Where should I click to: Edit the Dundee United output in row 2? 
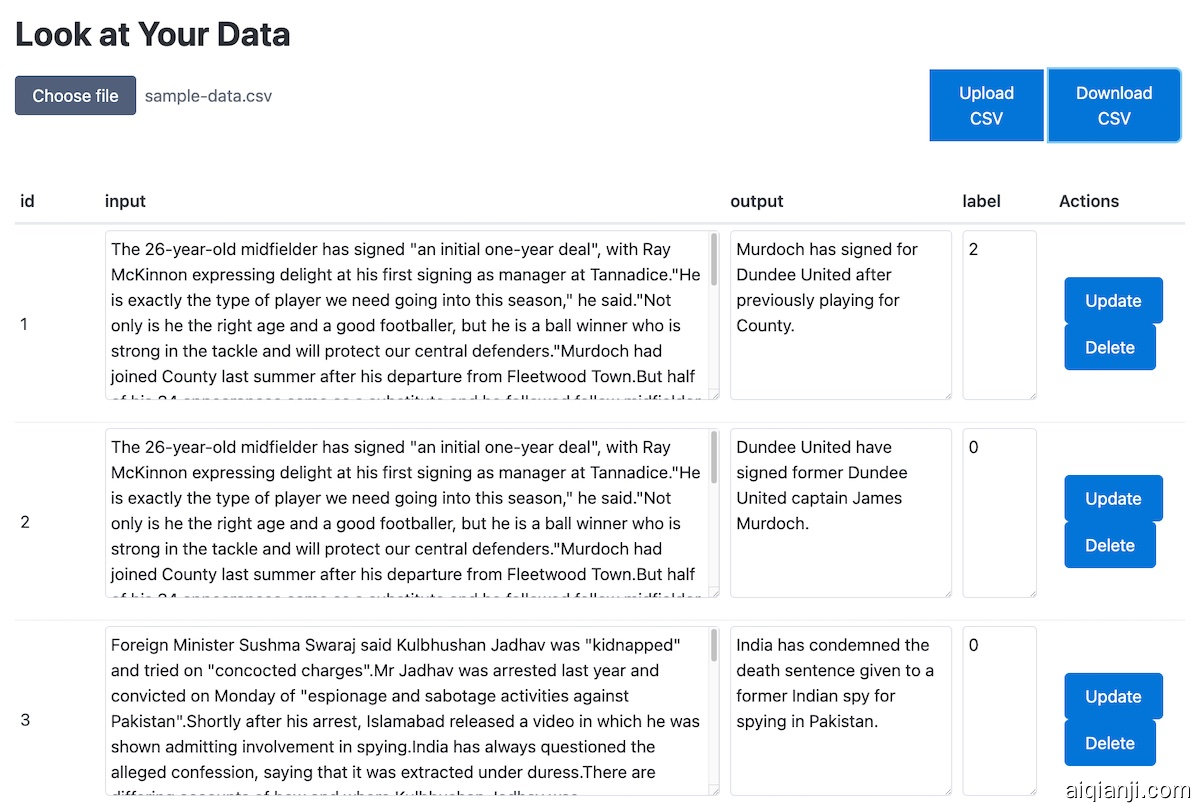point(840,513)
